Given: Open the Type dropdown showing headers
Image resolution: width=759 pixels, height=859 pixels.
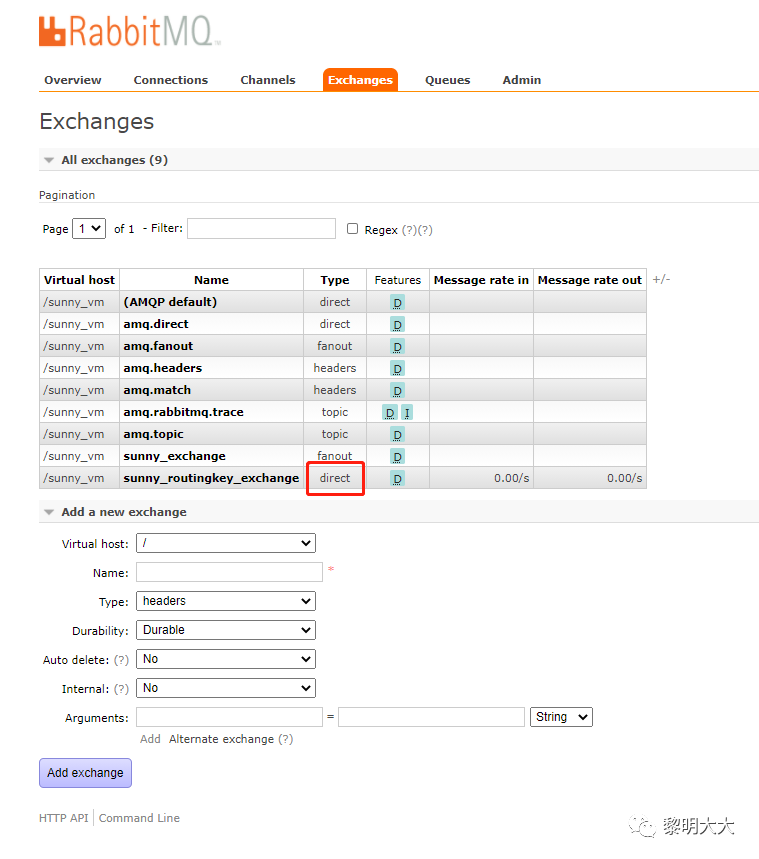Looking at the screenshot, I should tap(226, 601).
